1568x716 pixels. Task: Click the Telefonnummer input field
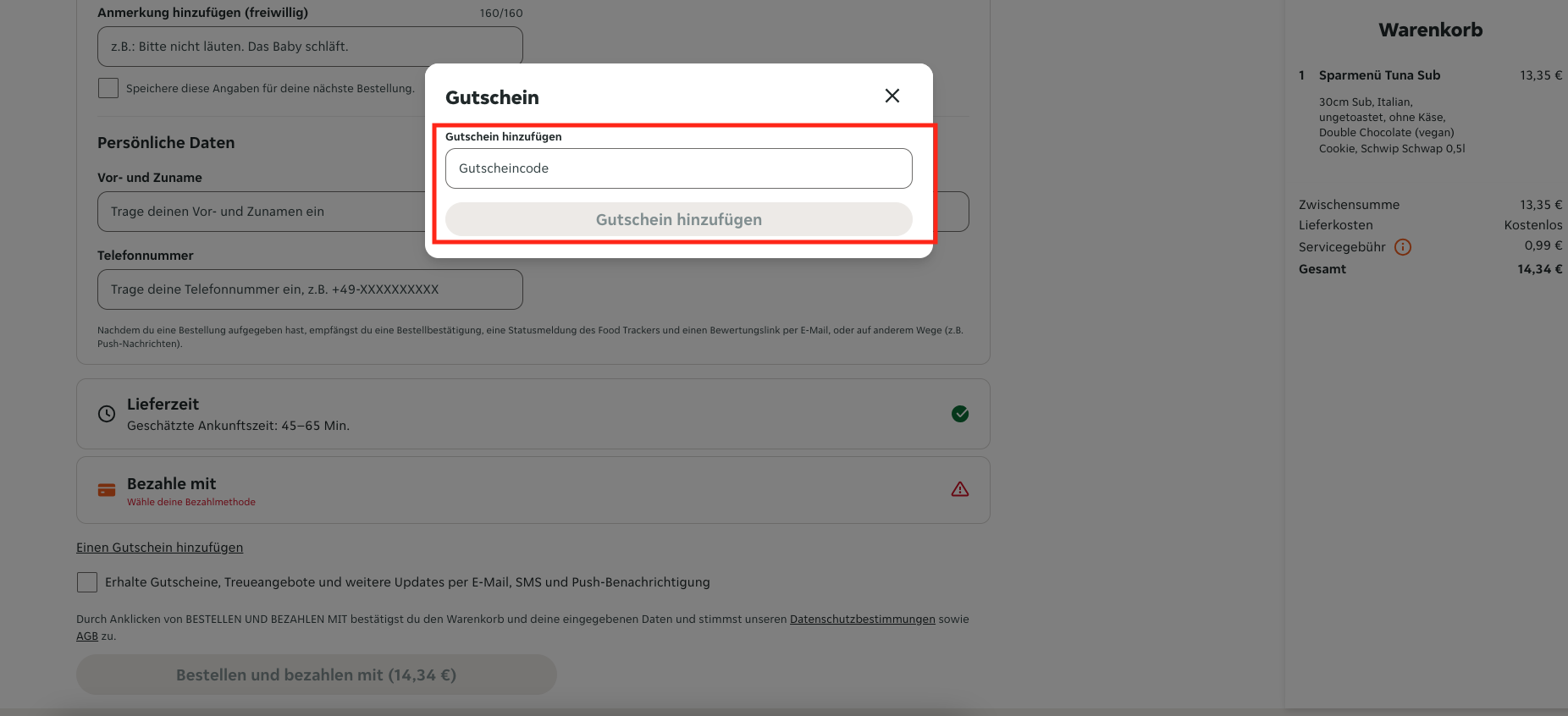click(310, 289)
